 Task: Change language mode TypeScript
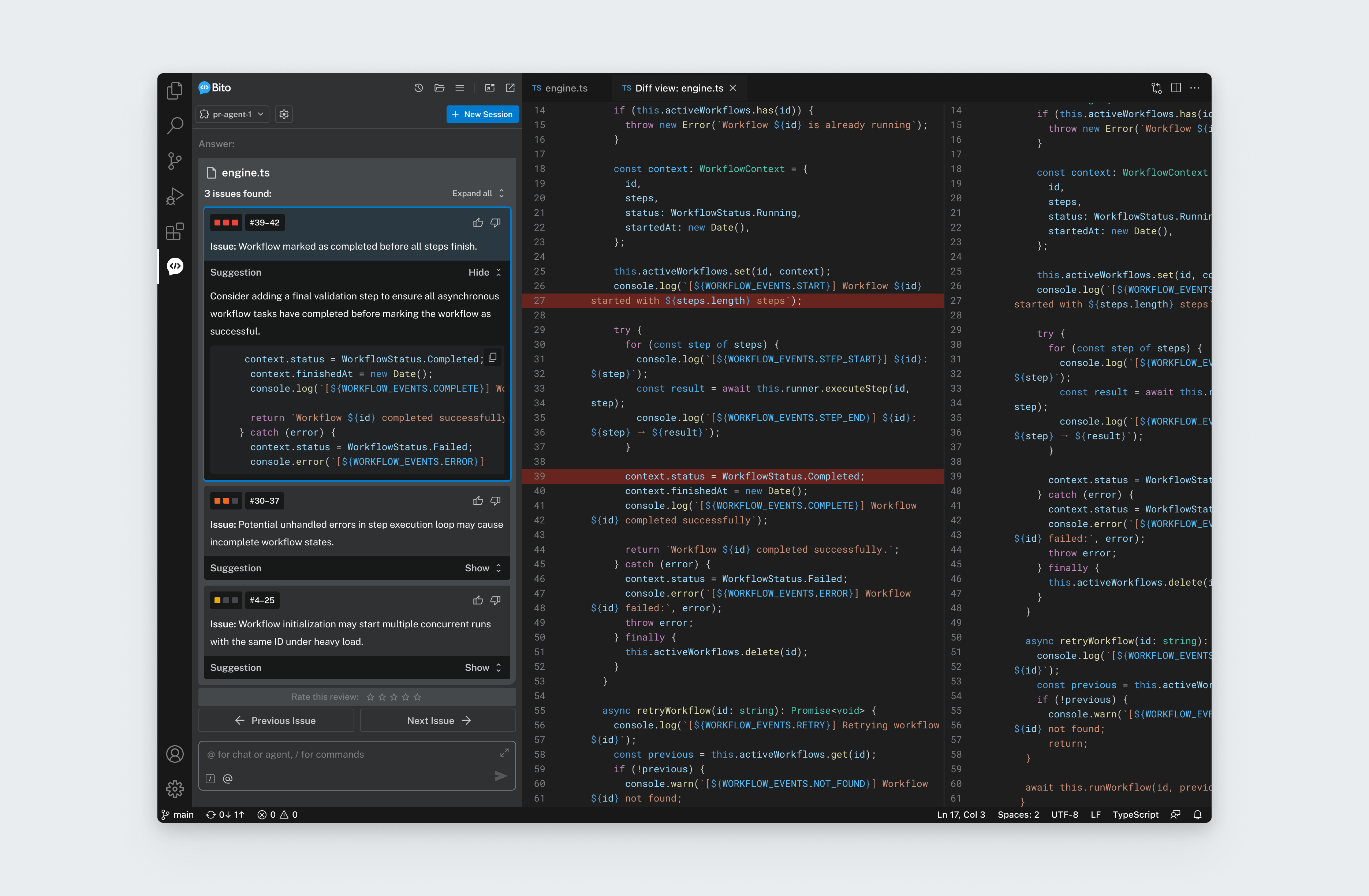tap(1135, 815)
